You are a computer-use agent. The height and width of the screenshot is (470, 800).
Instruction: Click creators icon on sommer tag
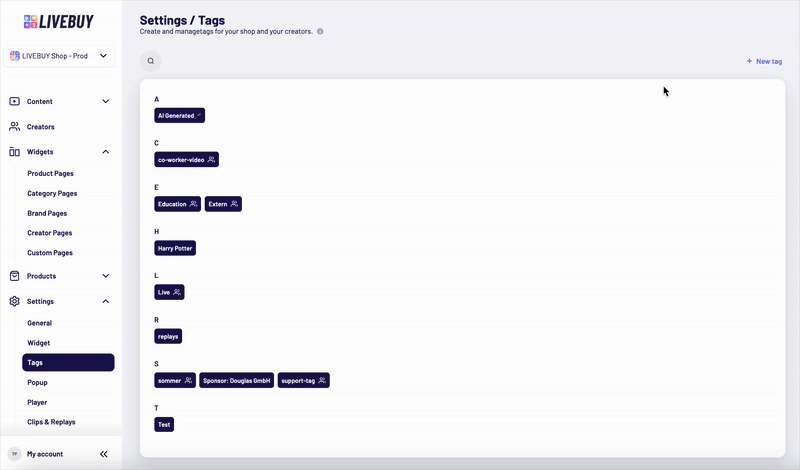188,380
